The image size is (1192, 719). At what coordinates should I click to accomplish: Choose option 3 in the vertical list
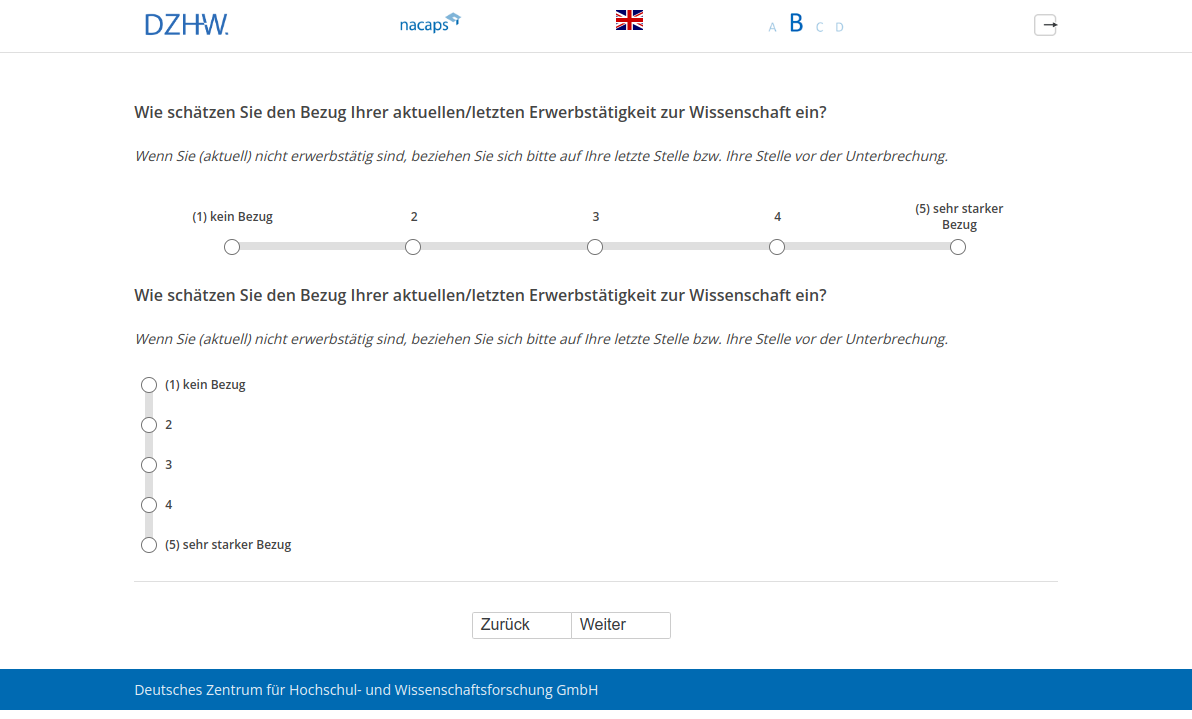pyautogui.click(x=149, y=465)
